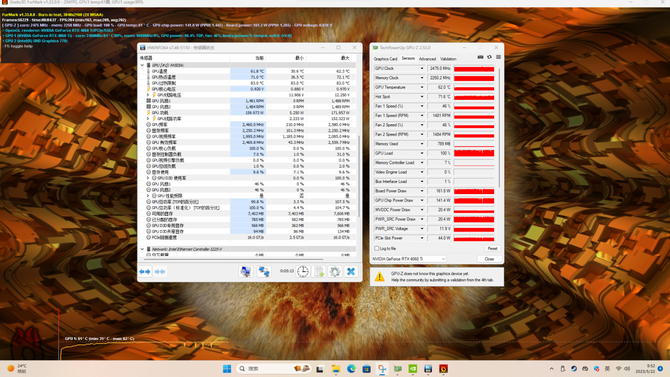Collapse the Network Intel Ethernet Controller group
Viewport: 670px width, 377px height.
(x=142, y=249)
